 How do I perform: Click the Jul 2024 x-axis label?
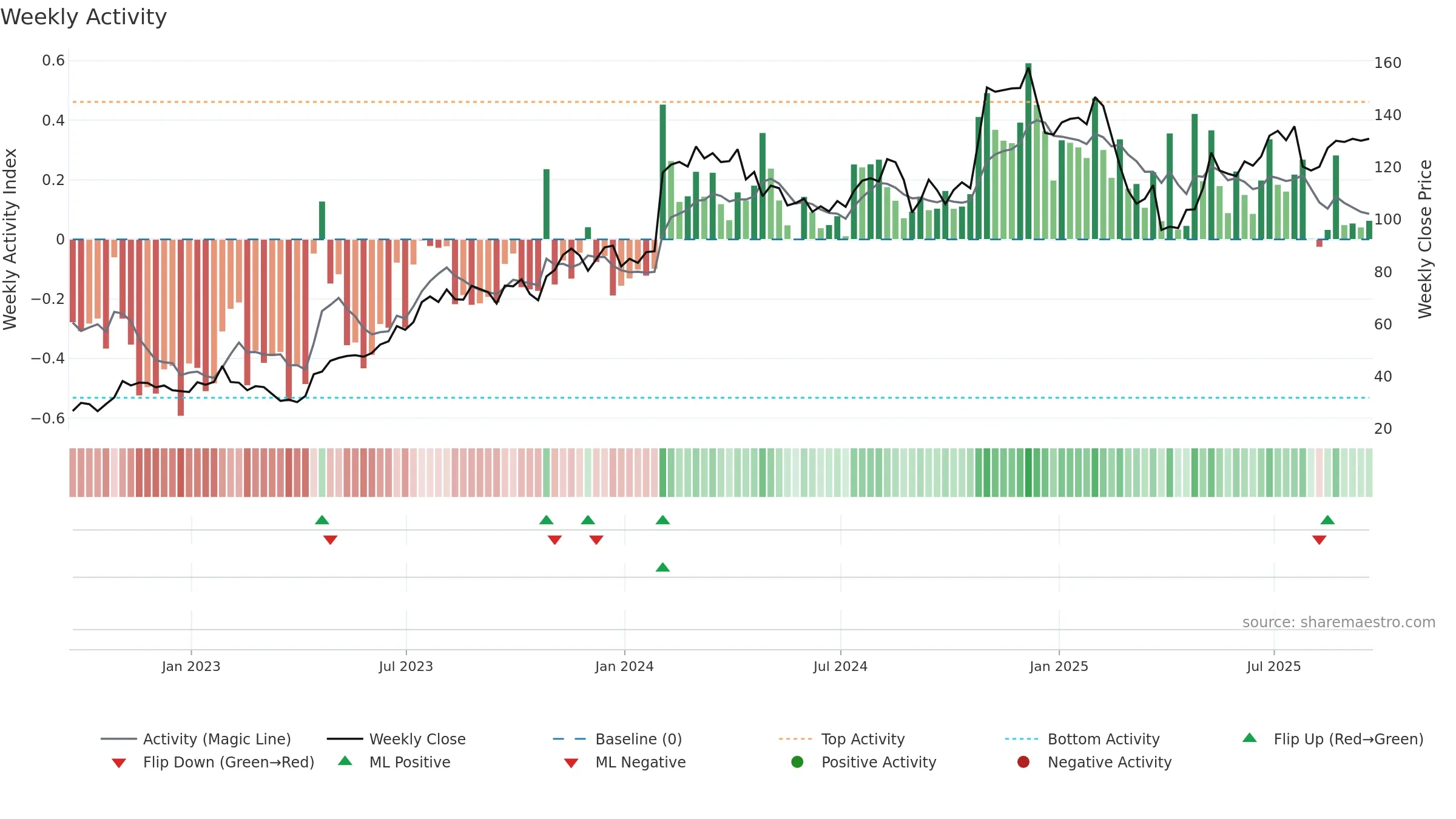click(840, 667)
